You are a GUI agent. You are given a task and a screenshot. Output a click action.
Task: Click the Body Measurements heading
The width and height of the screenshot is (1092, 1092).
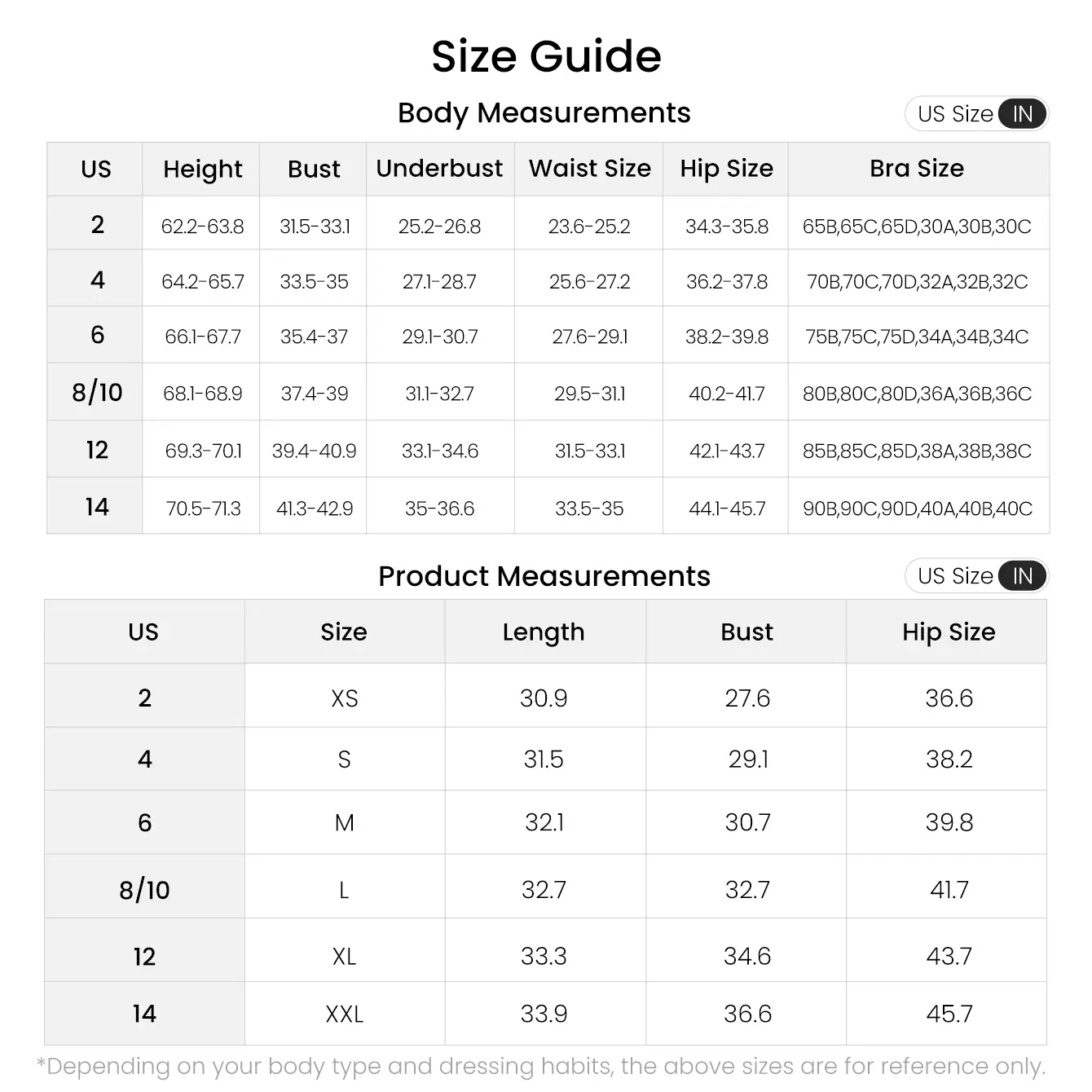click(x=544, y=112)
